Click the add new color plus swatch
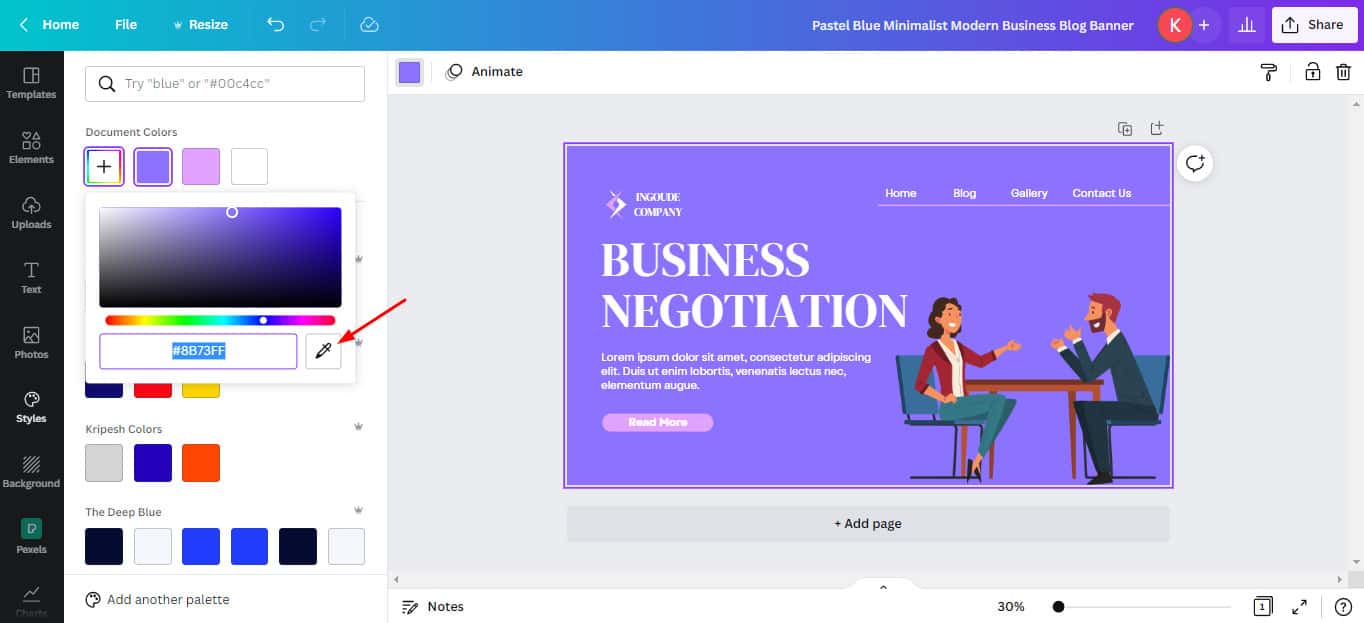This screenshot has height=623, width=1364. [x=104, y=167]
